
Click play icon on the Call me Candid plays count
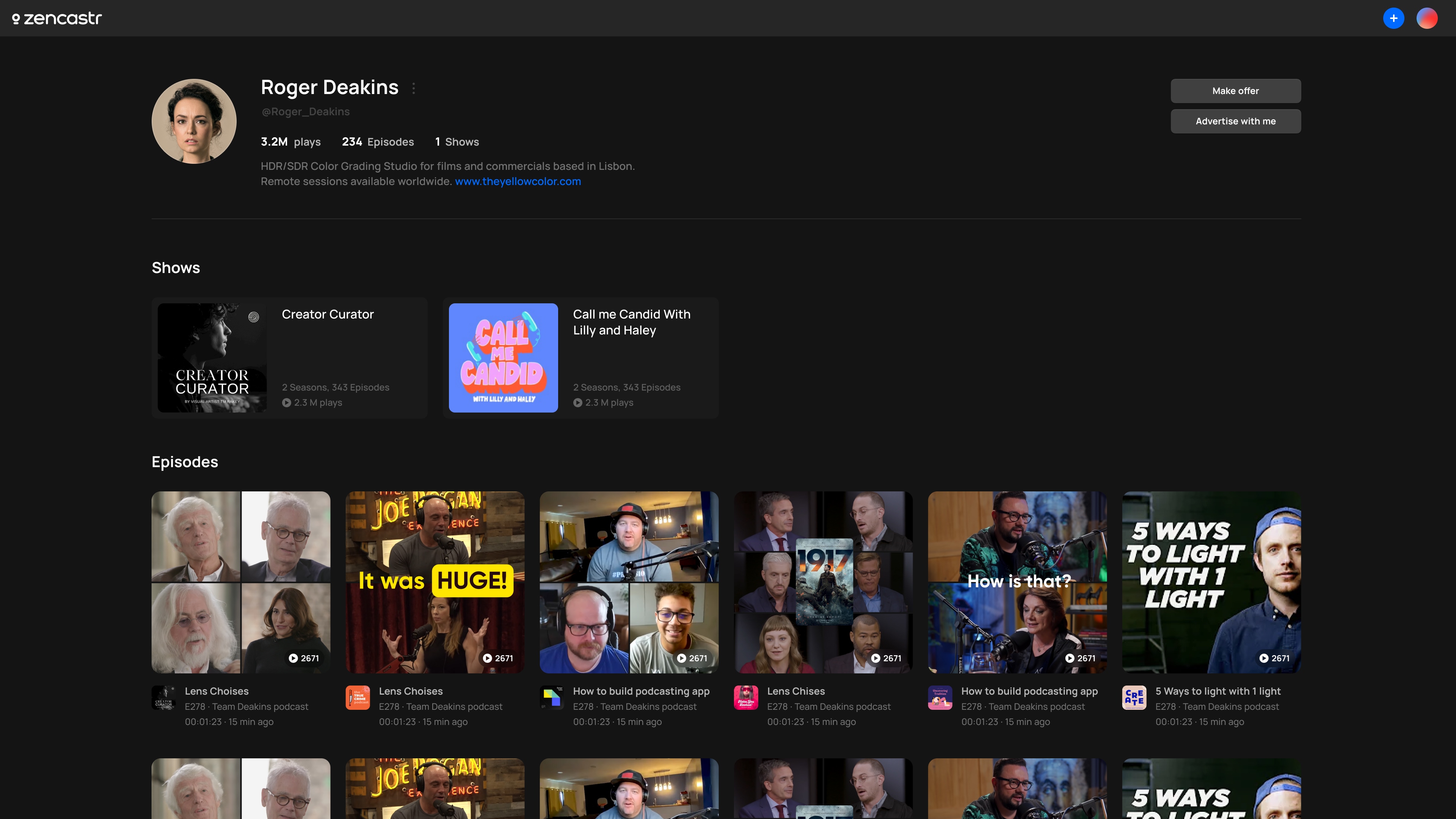(577, 403)
